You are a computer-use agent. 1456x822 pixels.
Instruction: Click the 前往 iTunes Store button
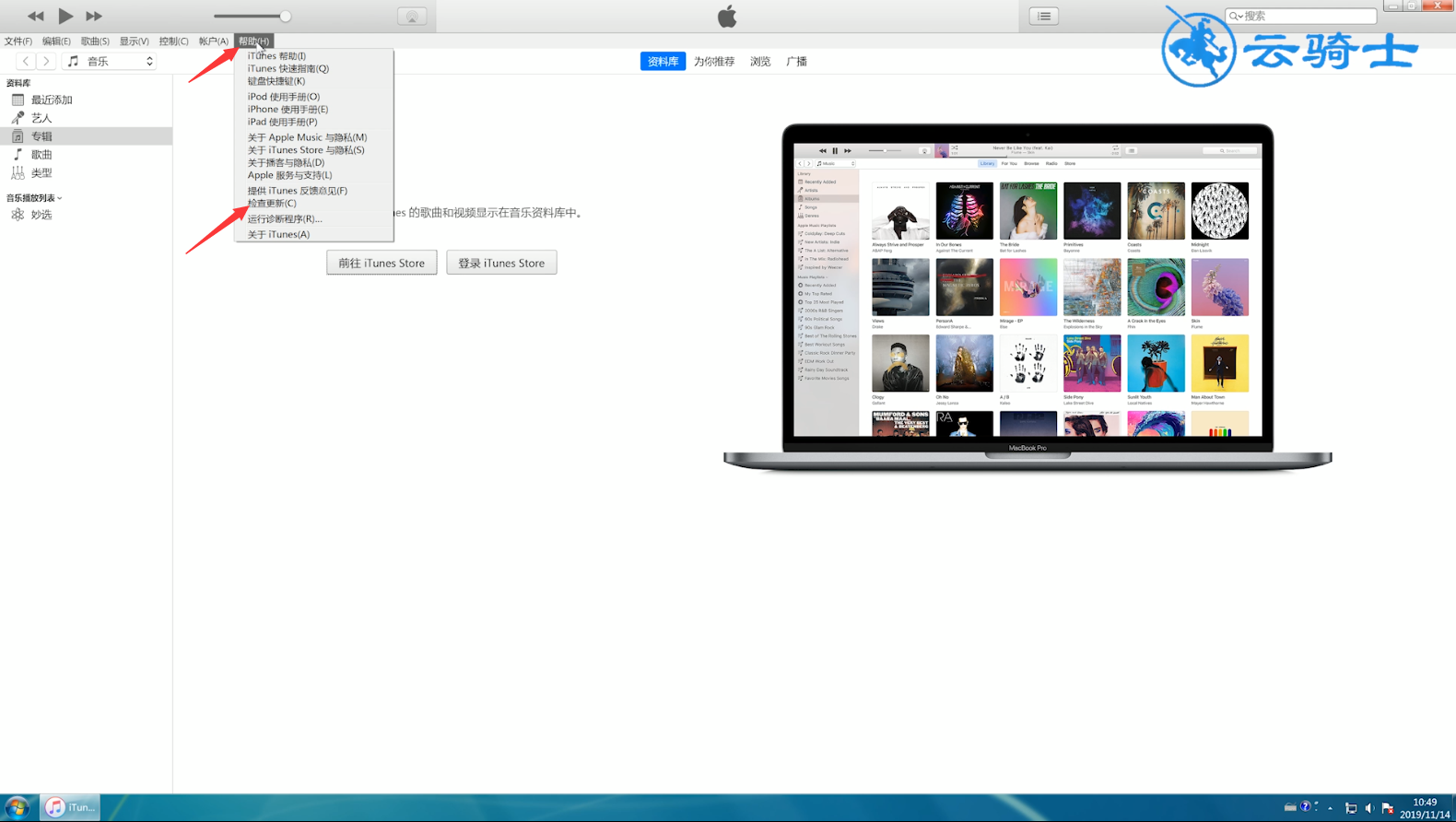382,263
